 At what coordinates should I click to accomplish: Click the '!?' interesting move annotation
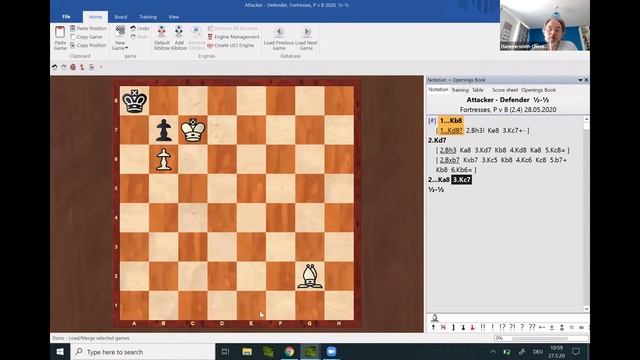pos(502,327)
